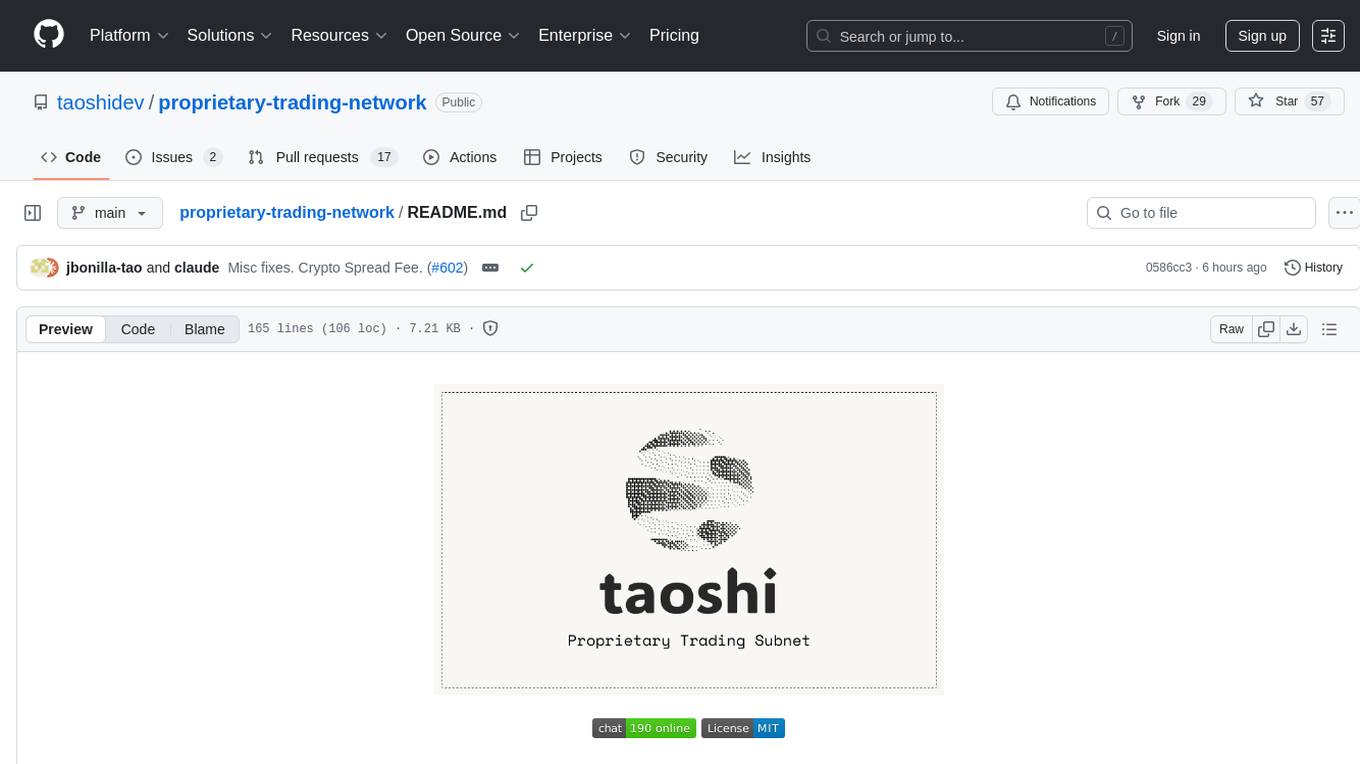Open pull request #602 link
The width and height of the screenshot is (1360, 764).
pos(447,268)
